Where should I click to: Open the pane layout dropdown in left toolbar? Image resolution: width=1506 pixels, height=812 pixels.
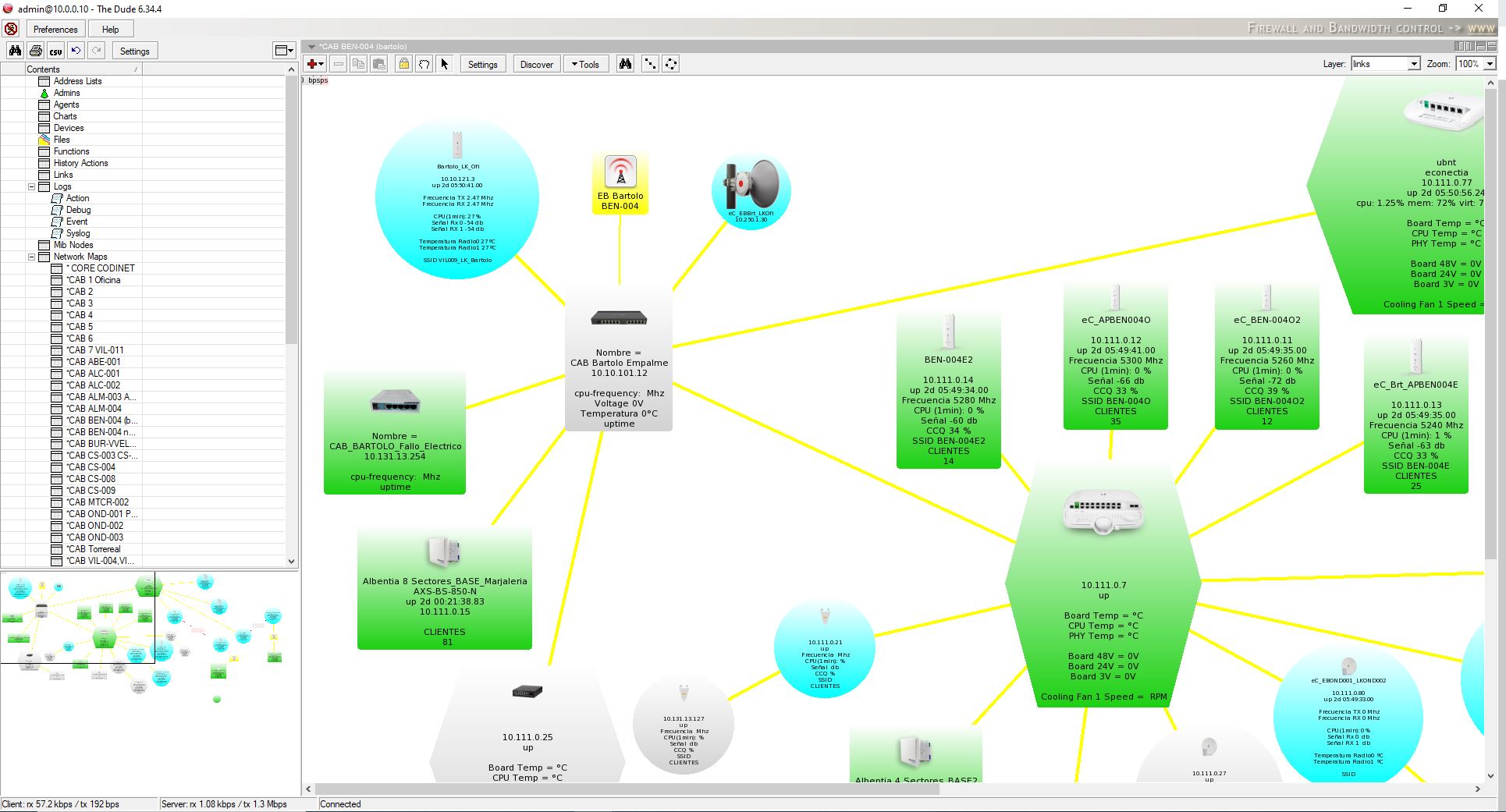(x=284, y=51)
